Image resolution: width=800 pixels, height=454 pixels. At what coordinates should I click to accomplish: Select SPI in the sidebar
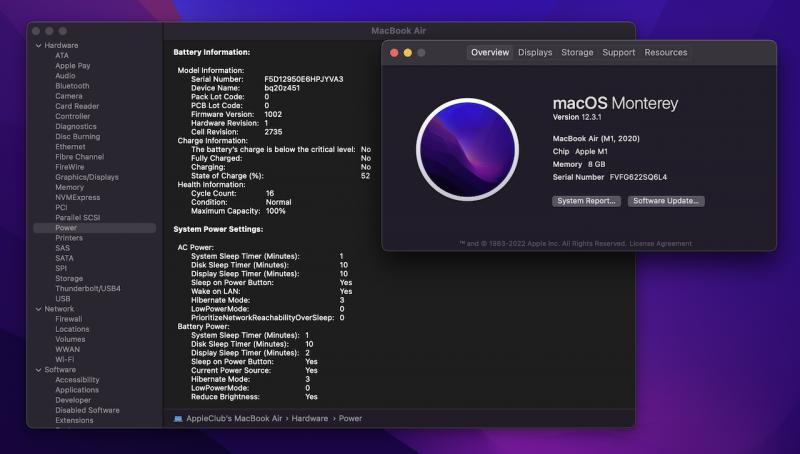(61, 268)
